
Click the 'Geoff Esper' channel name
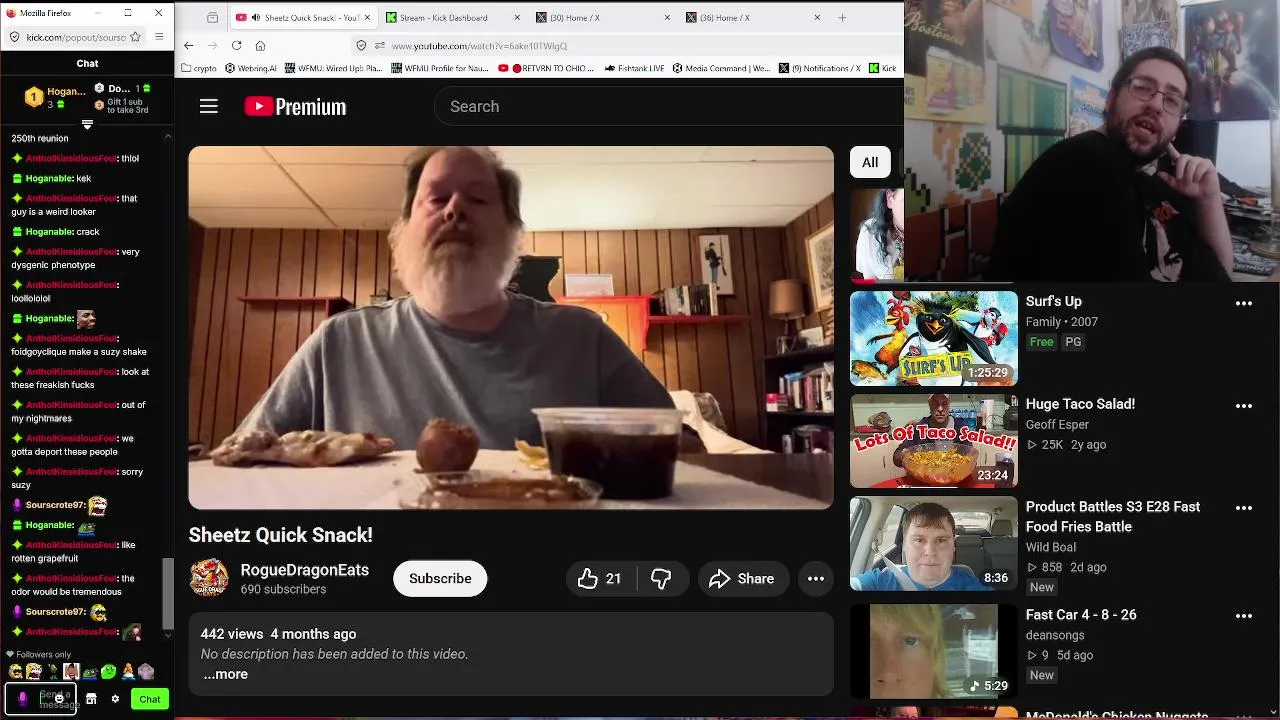point(1057,425)
